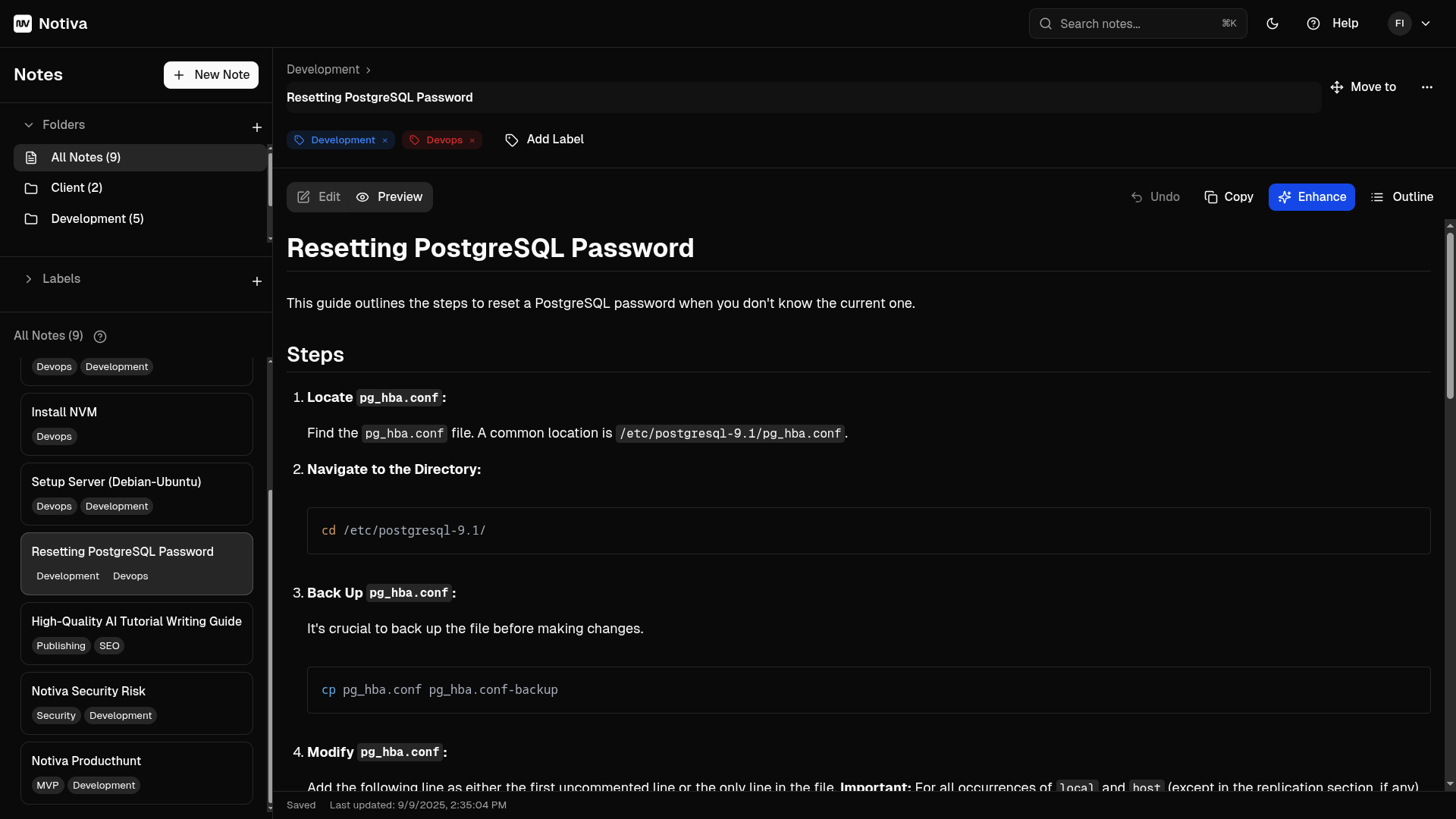Viewport: 1456px width, 819px height.
Task: Switch to Preview mode
Action: 390,197
